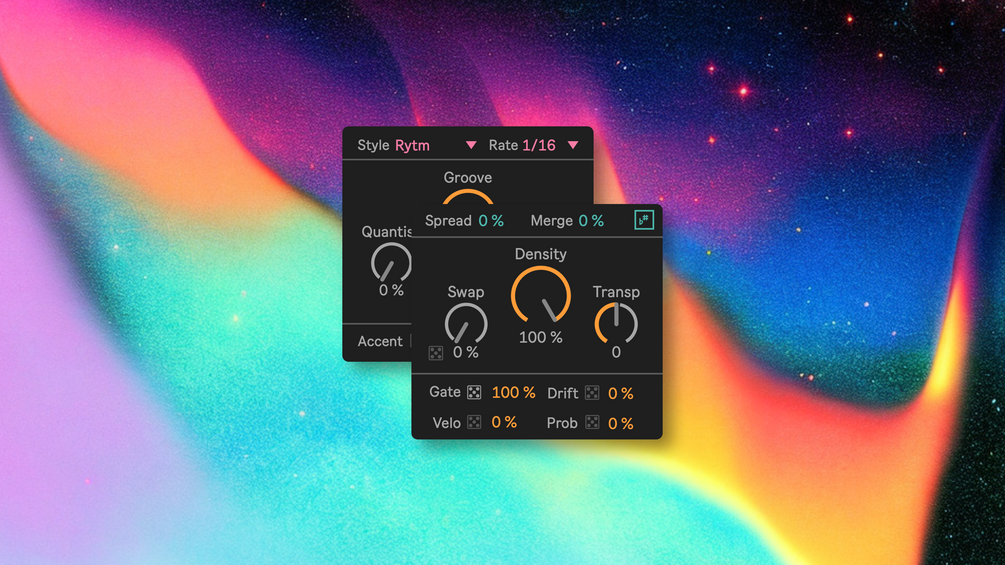Screen dimensions: 1005x565
Task: Open the Rate dropdown arrow
Action: click(573, 145)
